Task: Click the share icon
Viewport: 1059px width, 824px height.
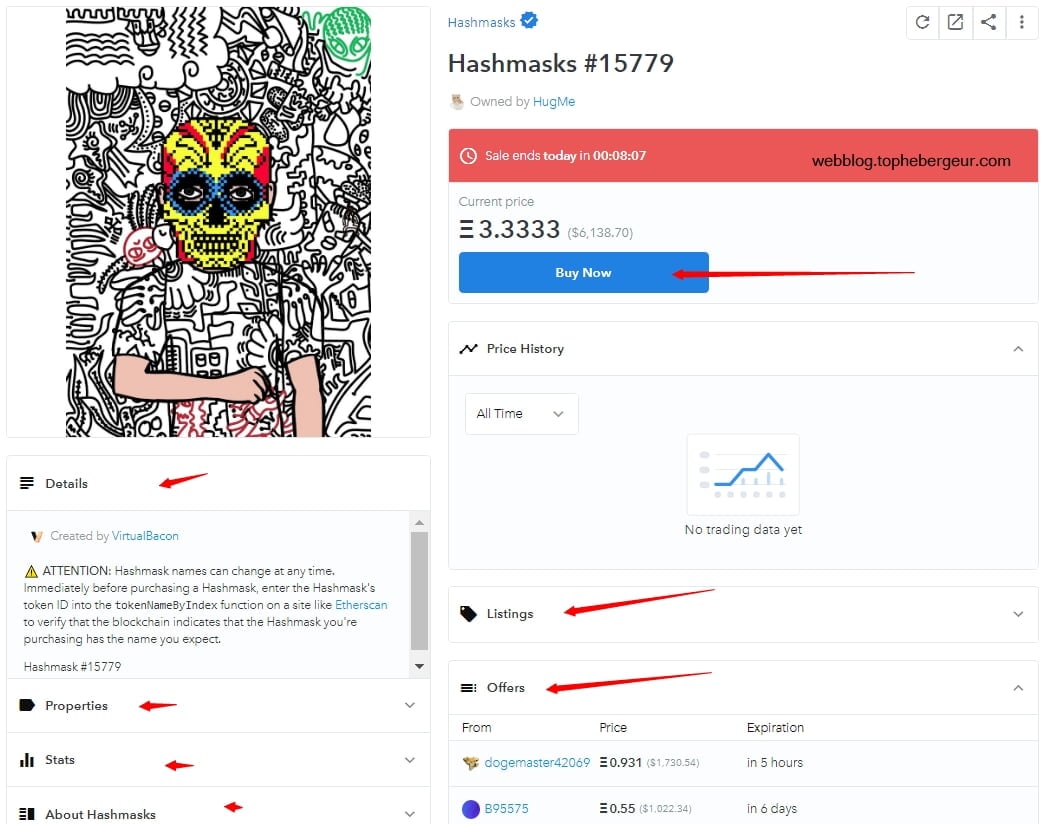Action: coord(988,22)
